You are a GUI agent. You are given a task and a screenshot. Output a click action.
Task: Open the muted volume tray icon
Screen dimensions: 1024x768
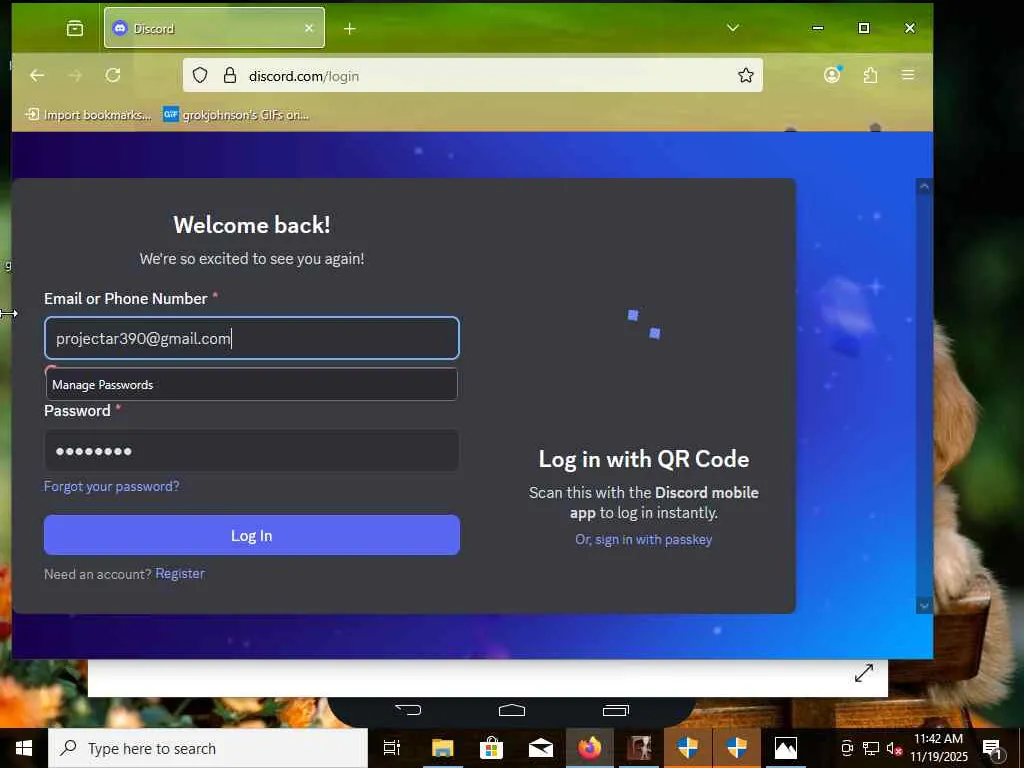[893, 748]
